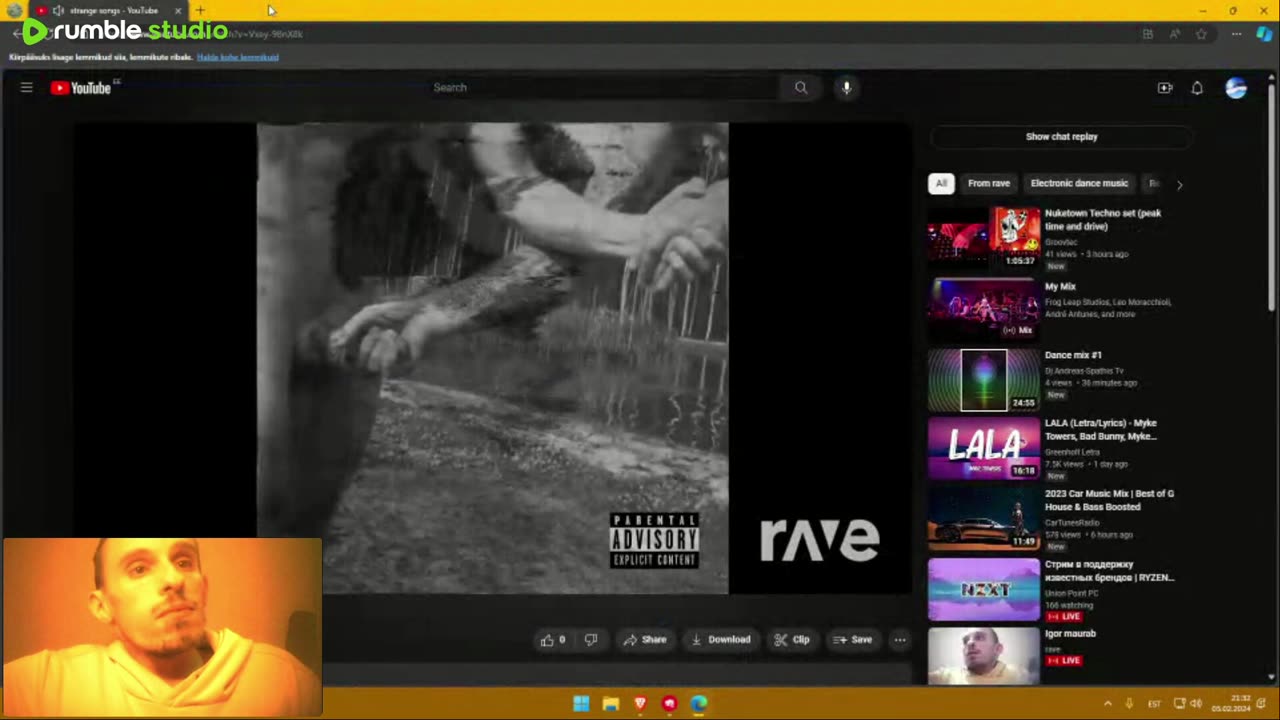Toggle Read aloud in address bar
The width and height of the screenshot is (1280, 720).
(1174, 34)
